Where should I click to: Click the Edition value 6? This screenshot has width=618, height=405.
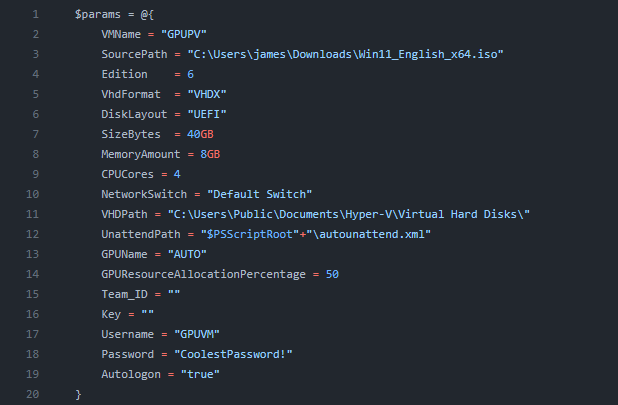[x=190, y=75]
